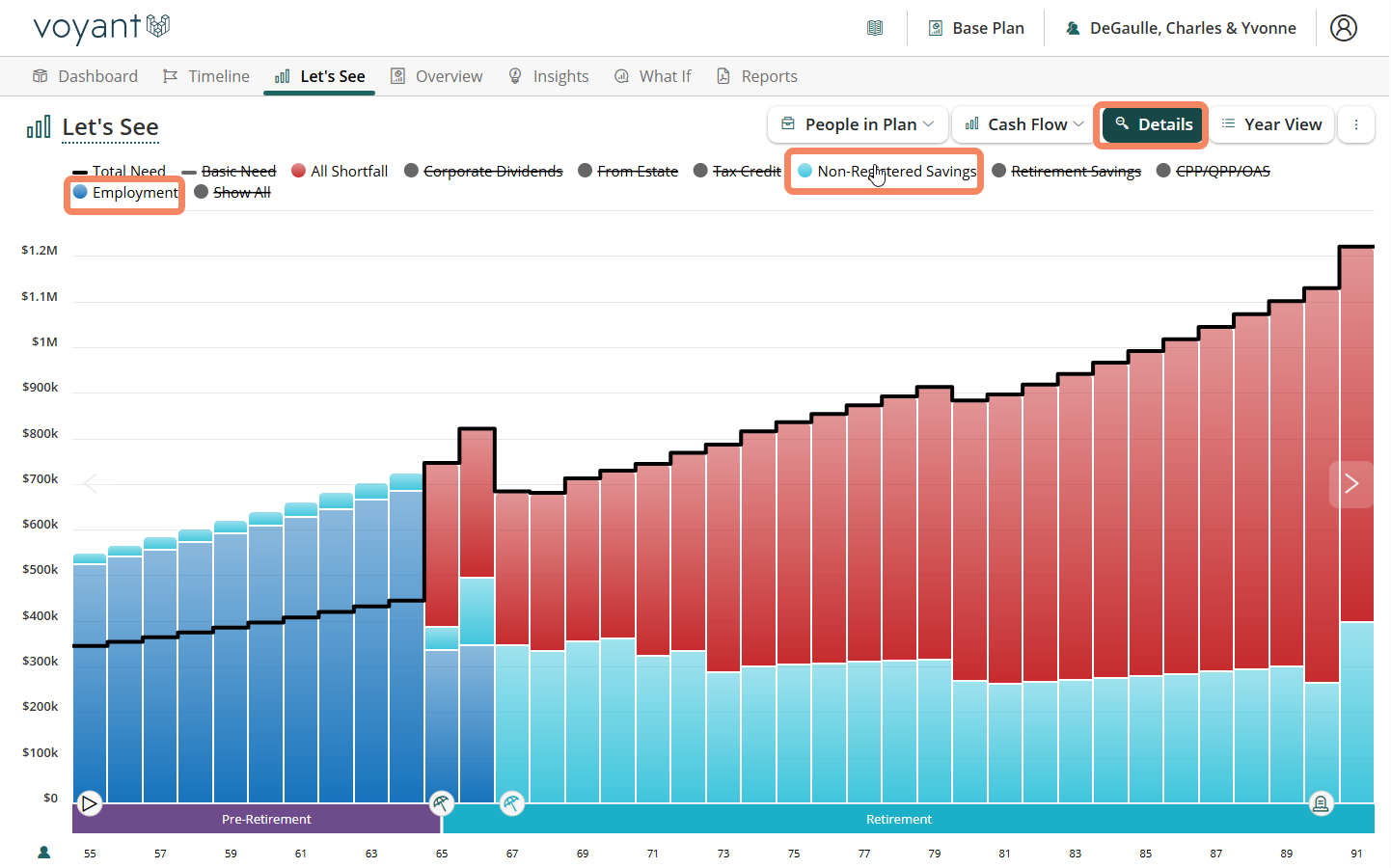Click the end-of-plan marker near age 90
Screen dimensions: 1391x868
click(x=1321, y=802)
